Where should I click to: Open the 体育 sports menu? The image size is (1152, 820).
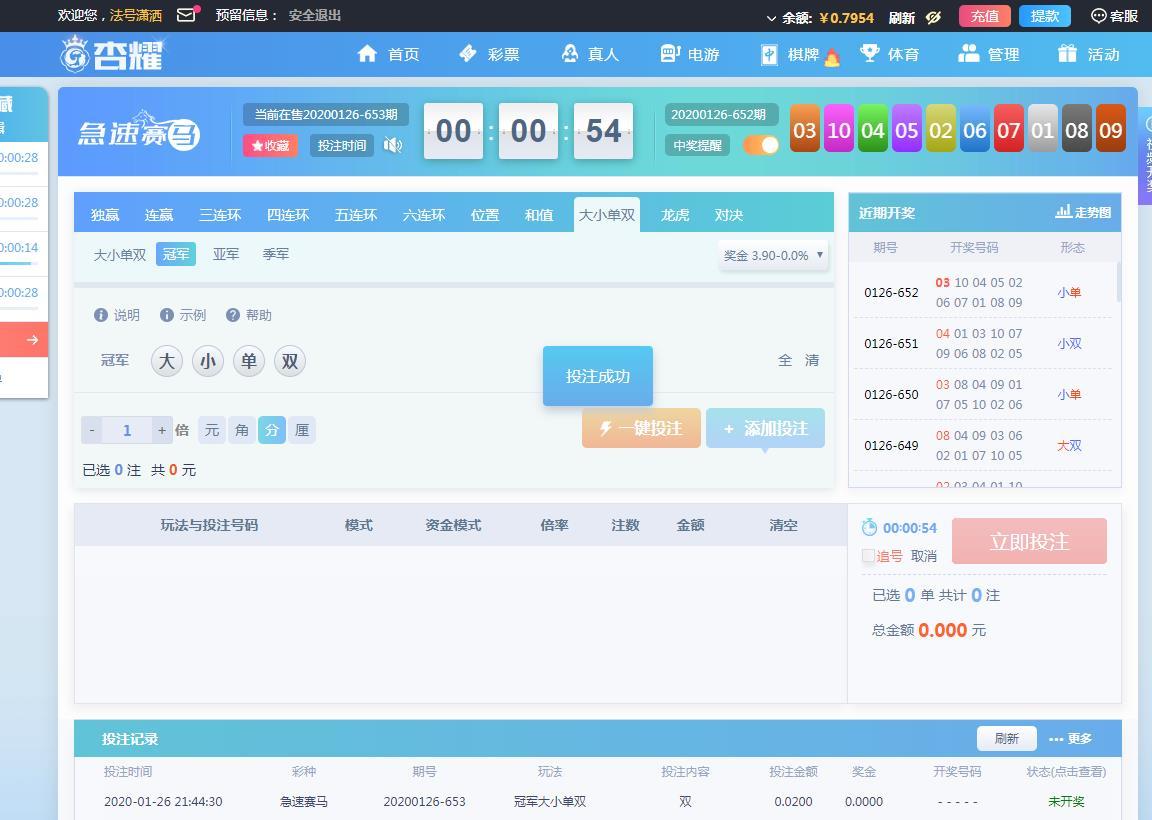click(890, 54)
